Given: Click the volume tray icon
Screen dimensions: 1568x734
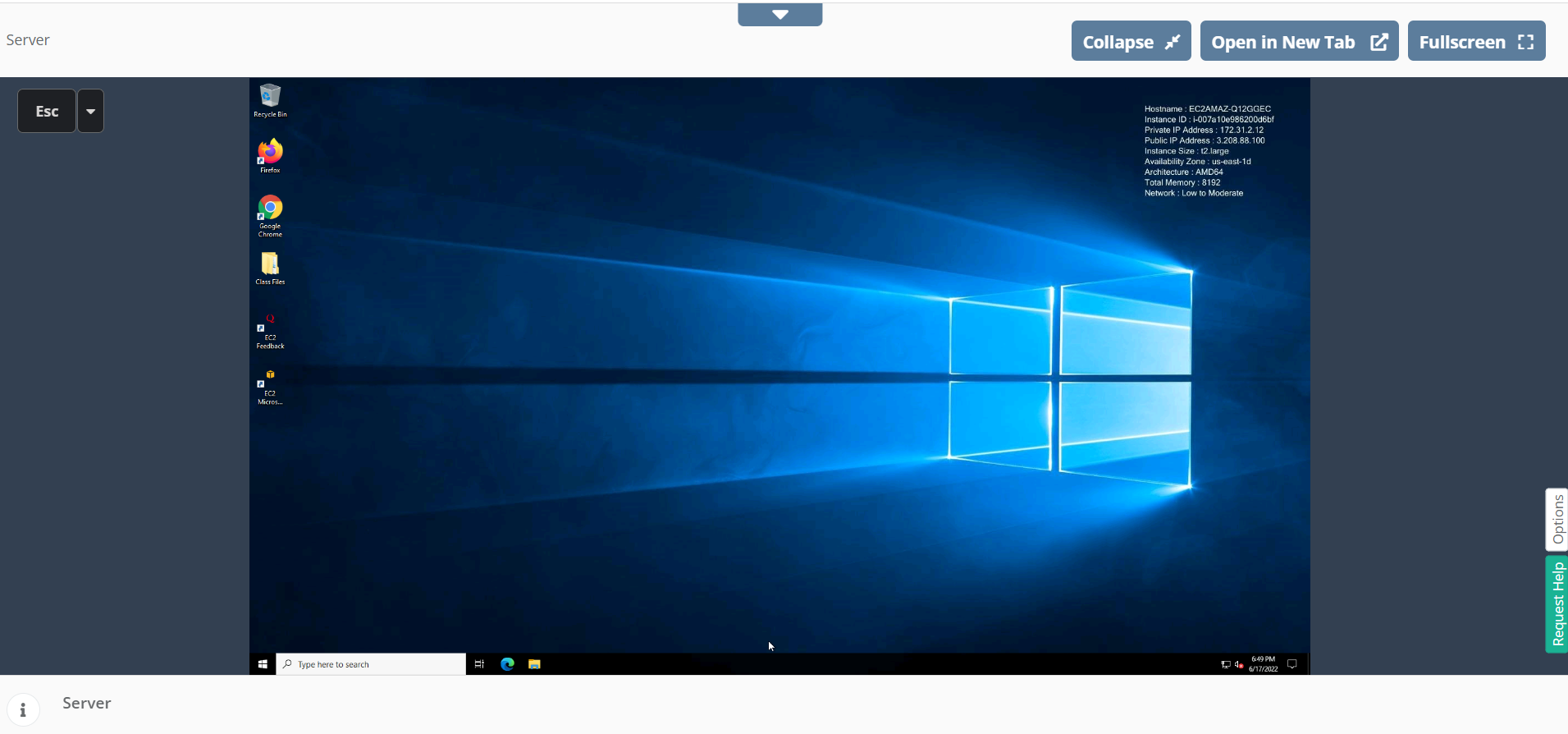Looking at the screenshot, I should [x=1239, y=664].
